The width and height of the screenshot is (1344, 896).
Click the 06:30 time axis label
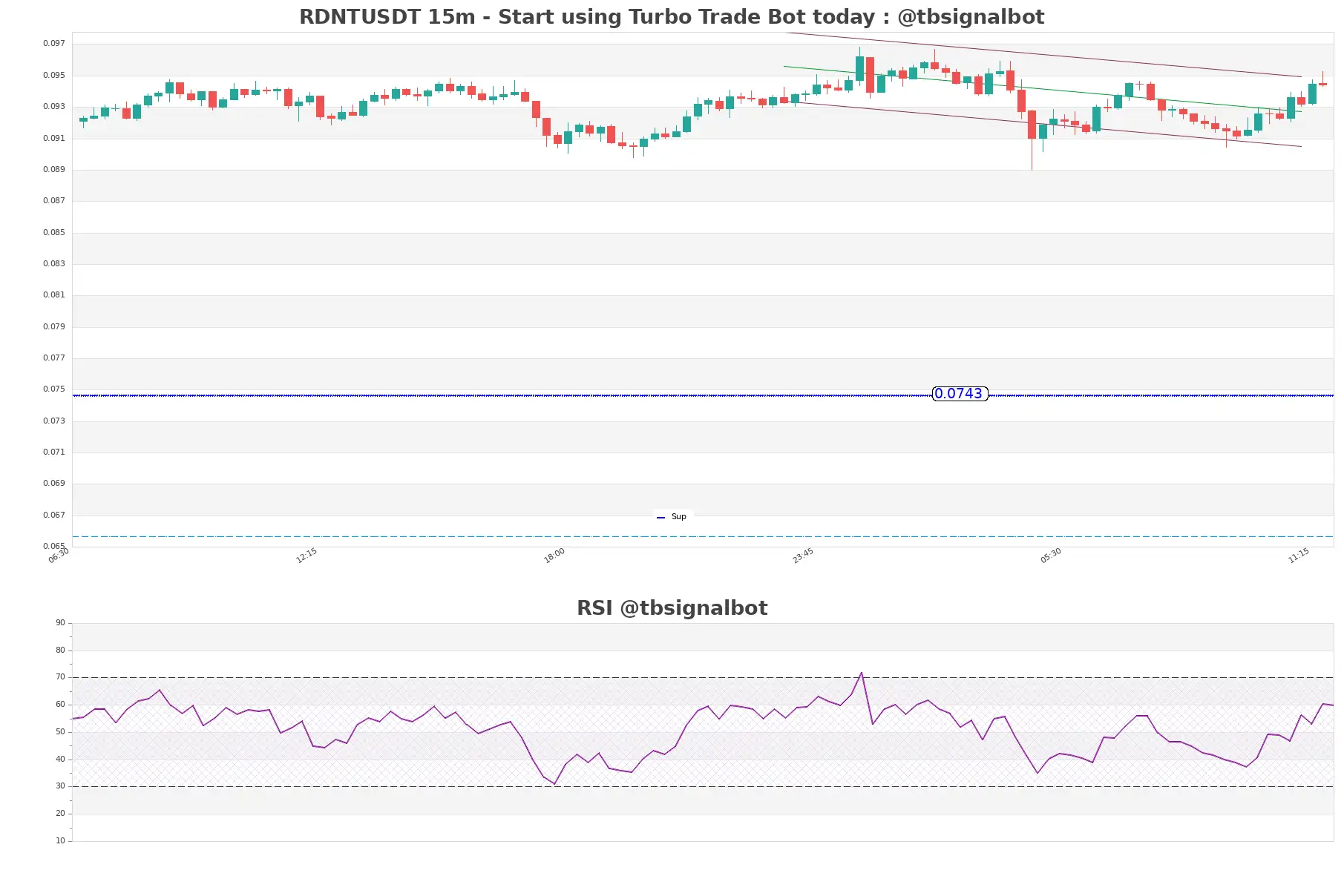pyautogui.click(x=59, y=556)
